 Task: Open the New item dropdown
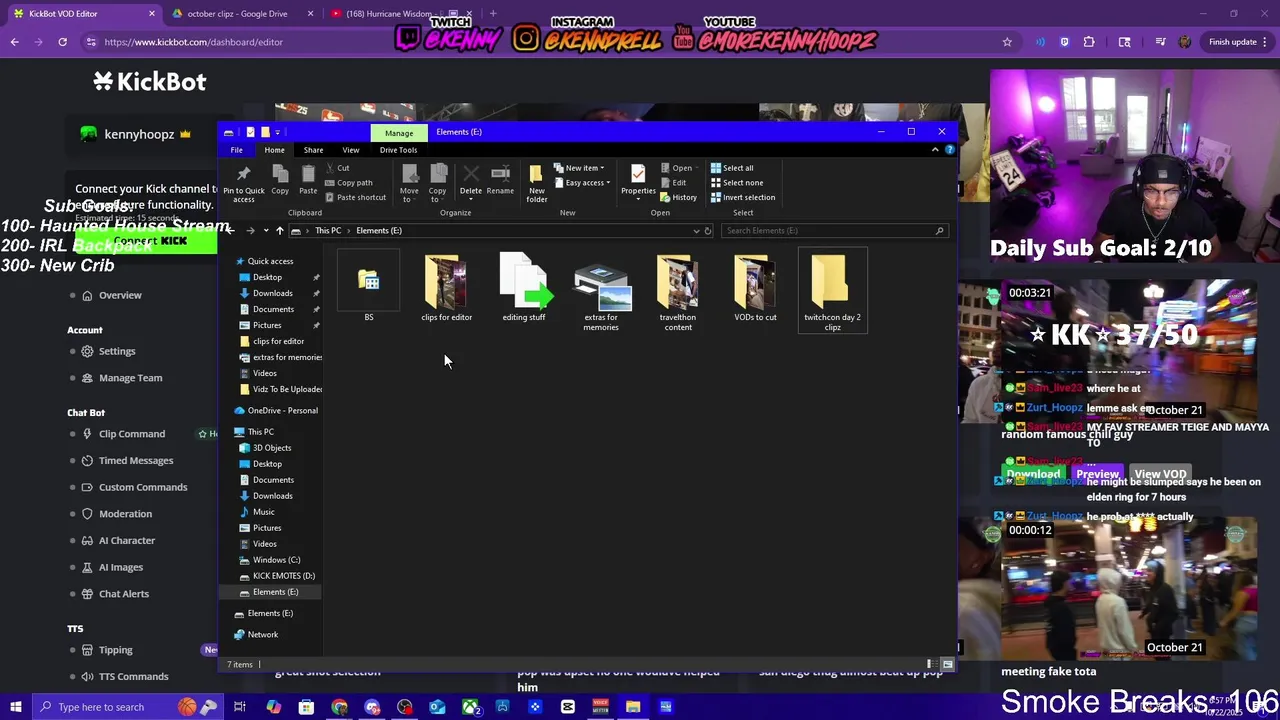pyautogui.click(x=579, y=168)
